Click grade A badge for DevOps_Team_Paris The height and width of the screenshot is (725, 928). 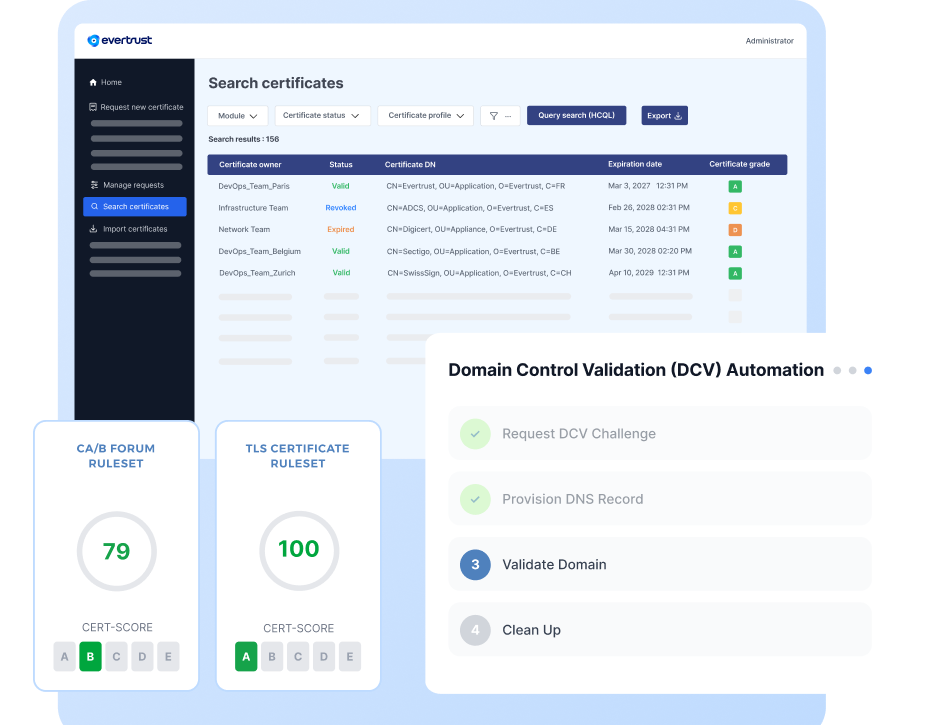pyautogui.click(x=735, y=186)
